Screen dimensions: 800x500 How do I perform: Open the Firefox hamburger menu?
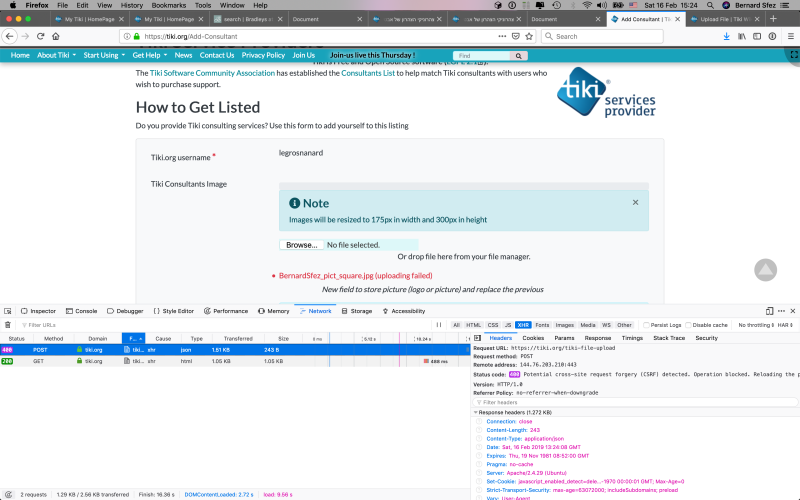(x=791, y=36)
